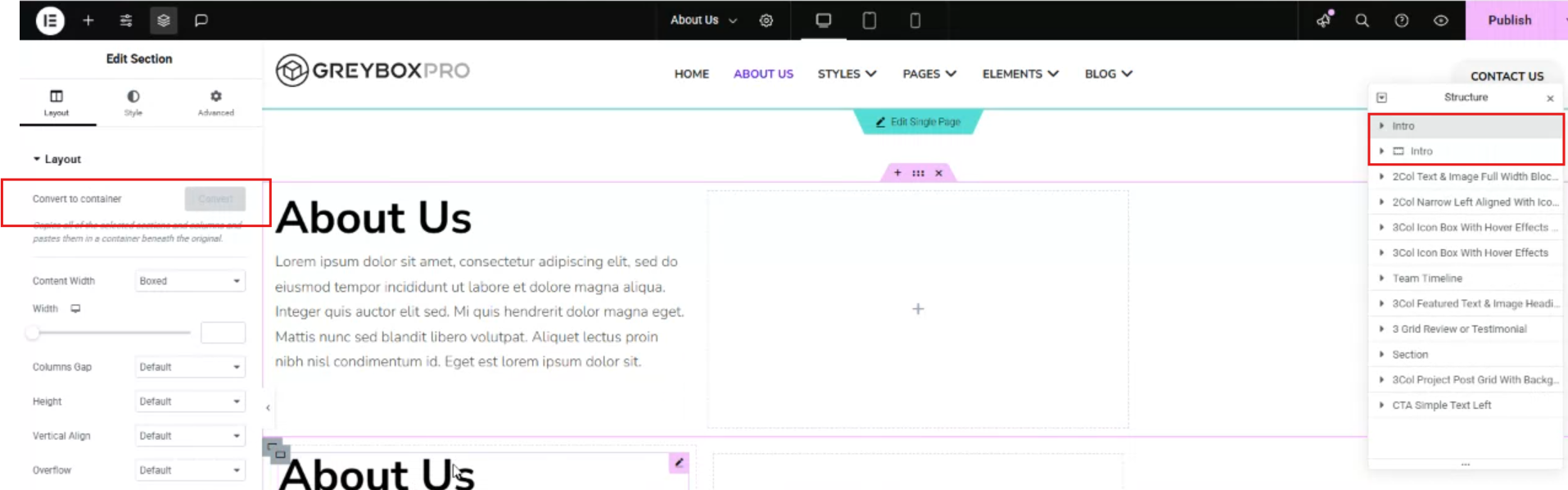The height and width of the screenshot is (490, 1568).
Task: Switch to tablet responsive view
Action: point(870,20)
